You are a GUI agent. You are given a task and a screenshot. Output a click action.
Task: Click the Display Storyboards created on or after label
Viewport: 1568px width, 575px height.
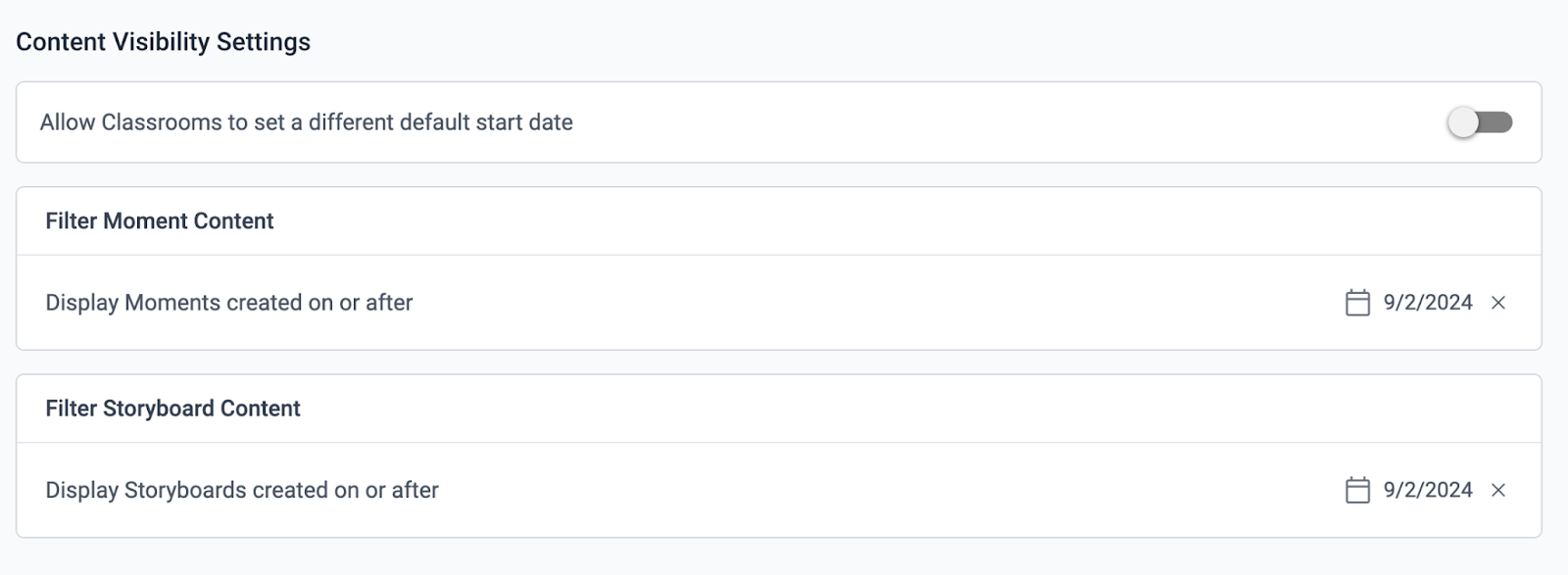pyautogui.click(x=242, y=490)
